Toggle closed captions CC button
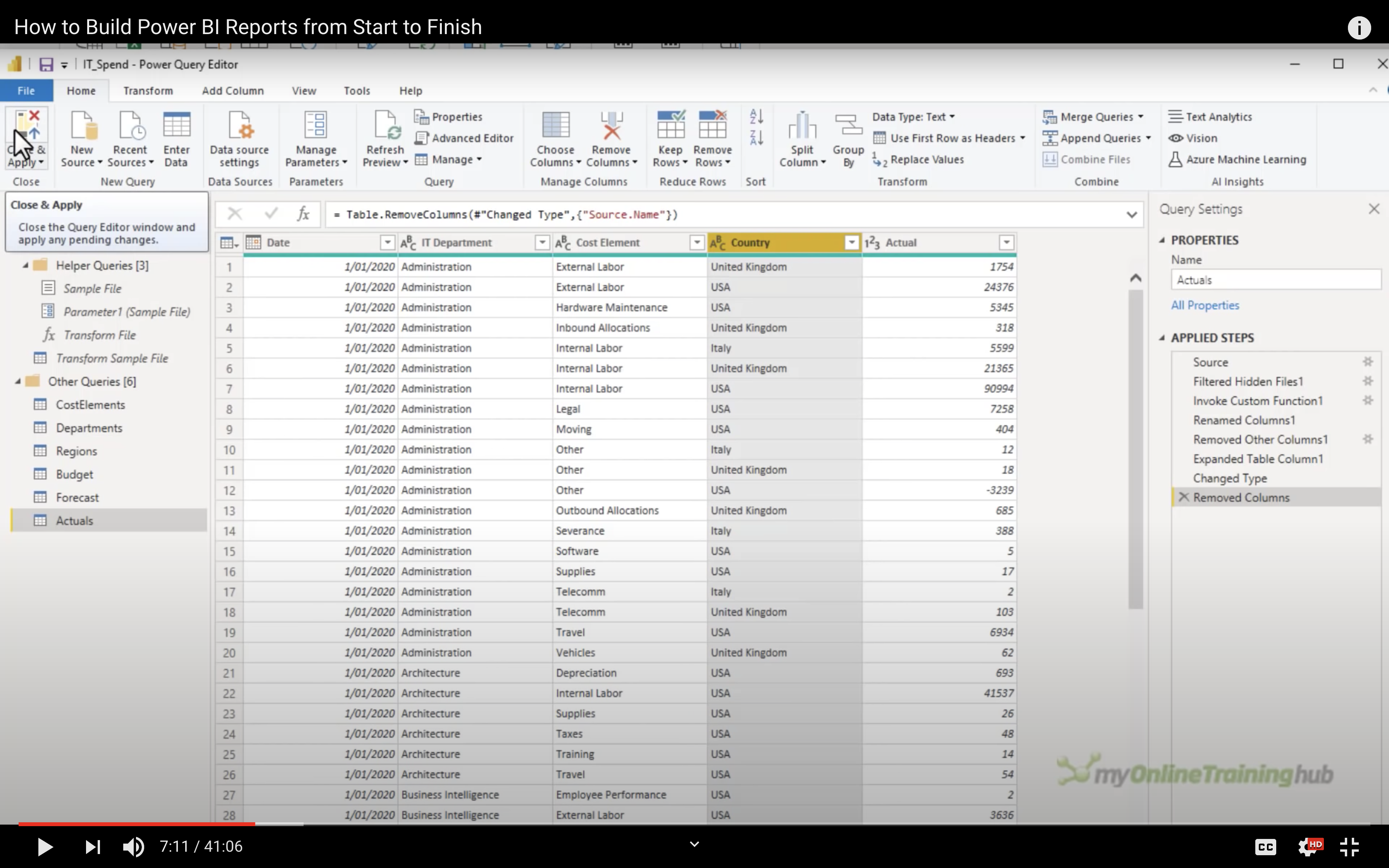 coord(1265,847)
